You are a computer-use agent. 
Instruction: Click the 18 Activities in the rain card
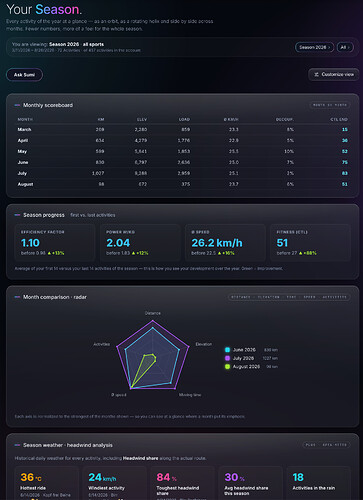click(319, 483)
